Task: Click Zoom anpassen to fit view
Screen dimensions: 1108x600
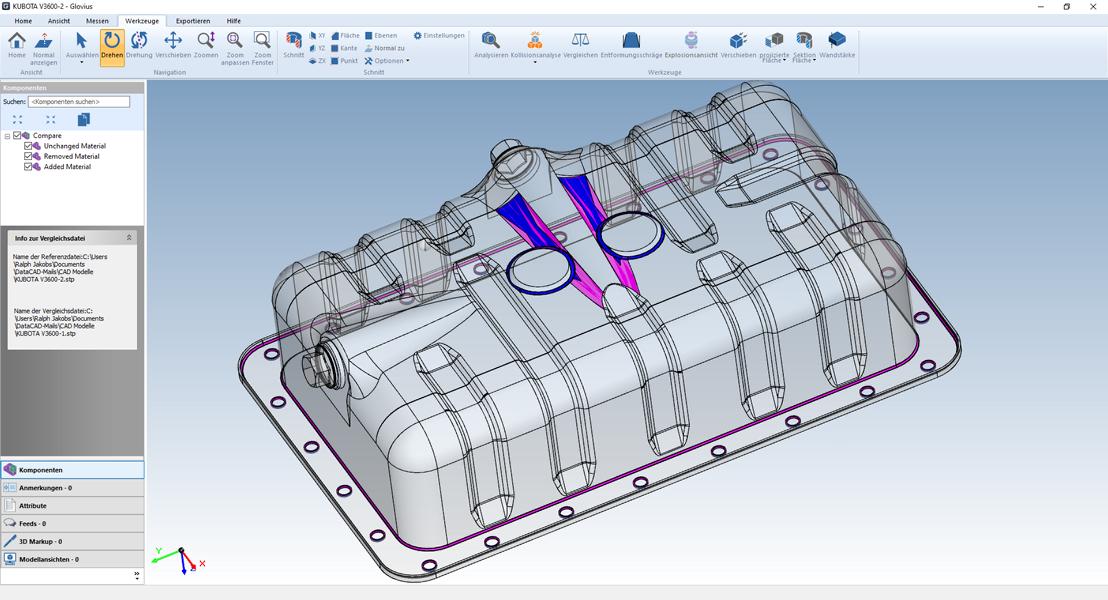Action: click(x=235, y=49)
